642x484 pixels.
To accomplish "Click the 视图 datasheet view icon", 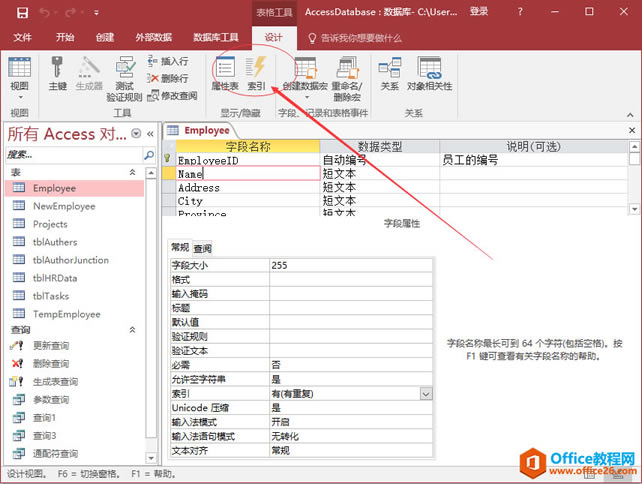I will [x=19, y=67].
